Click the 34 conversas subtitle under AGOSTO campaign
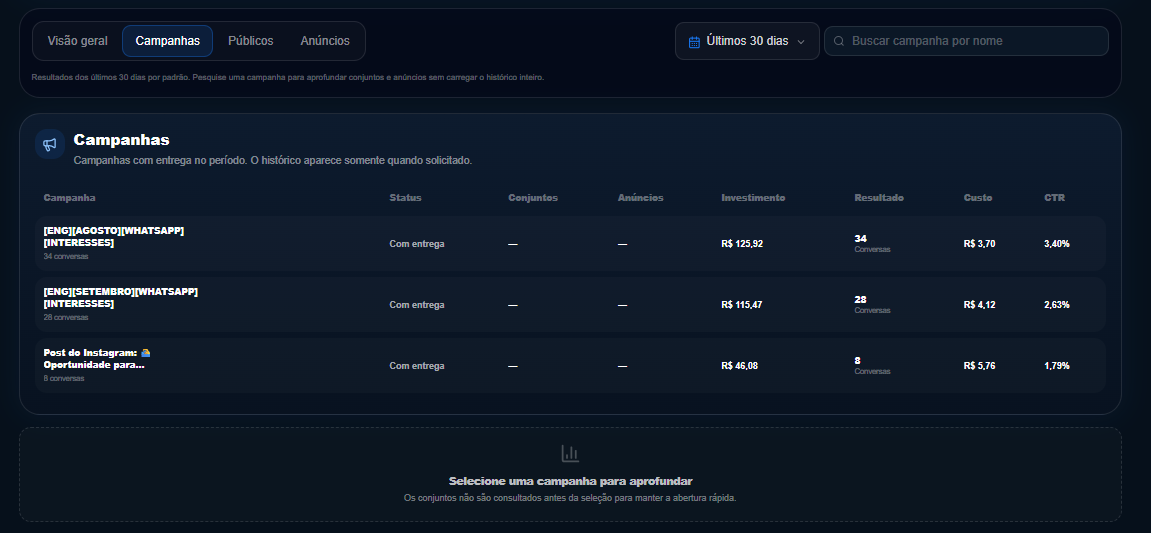The height and width of the screenshot is (533, 1151). tap(66, 257)
